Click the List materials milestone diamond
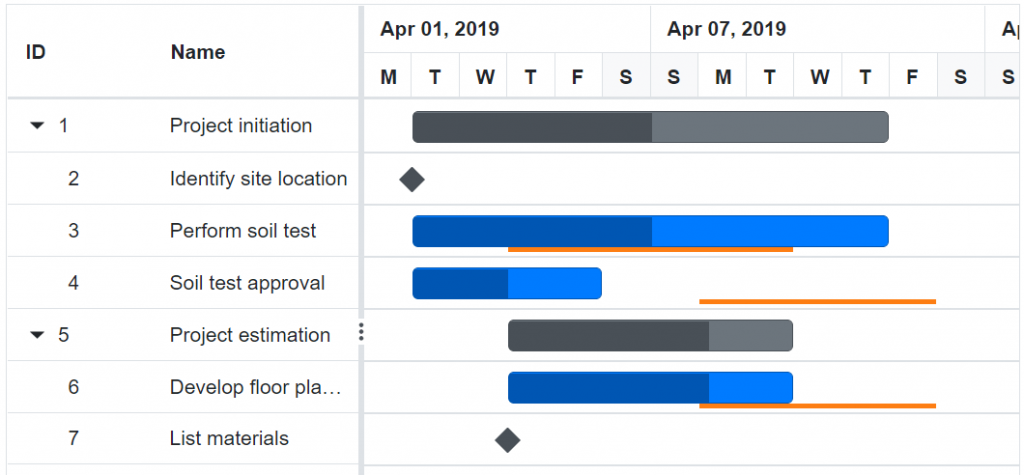 coord(508,440)
